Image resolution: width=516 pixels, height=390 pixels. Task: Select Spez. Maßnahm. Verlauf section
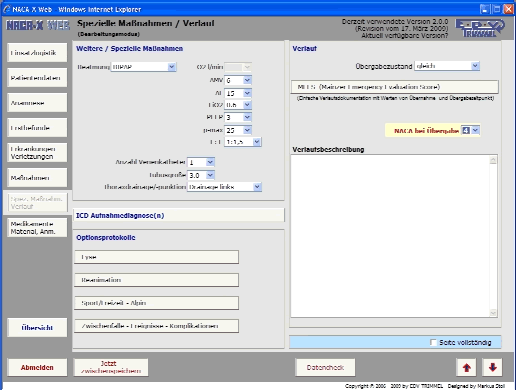(37, 203)
